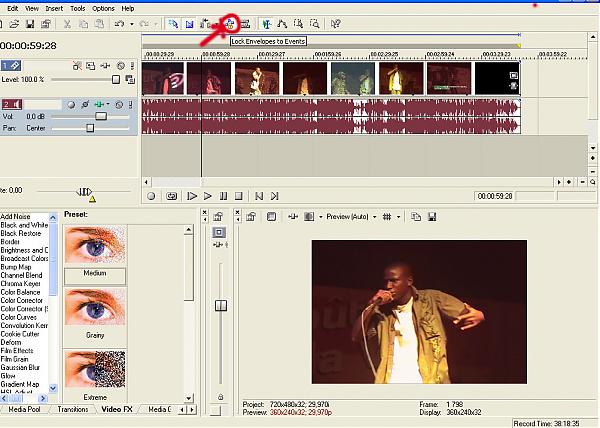600x428 pixels.
Task: Open the Insert menu
Action: pos(54,8)
